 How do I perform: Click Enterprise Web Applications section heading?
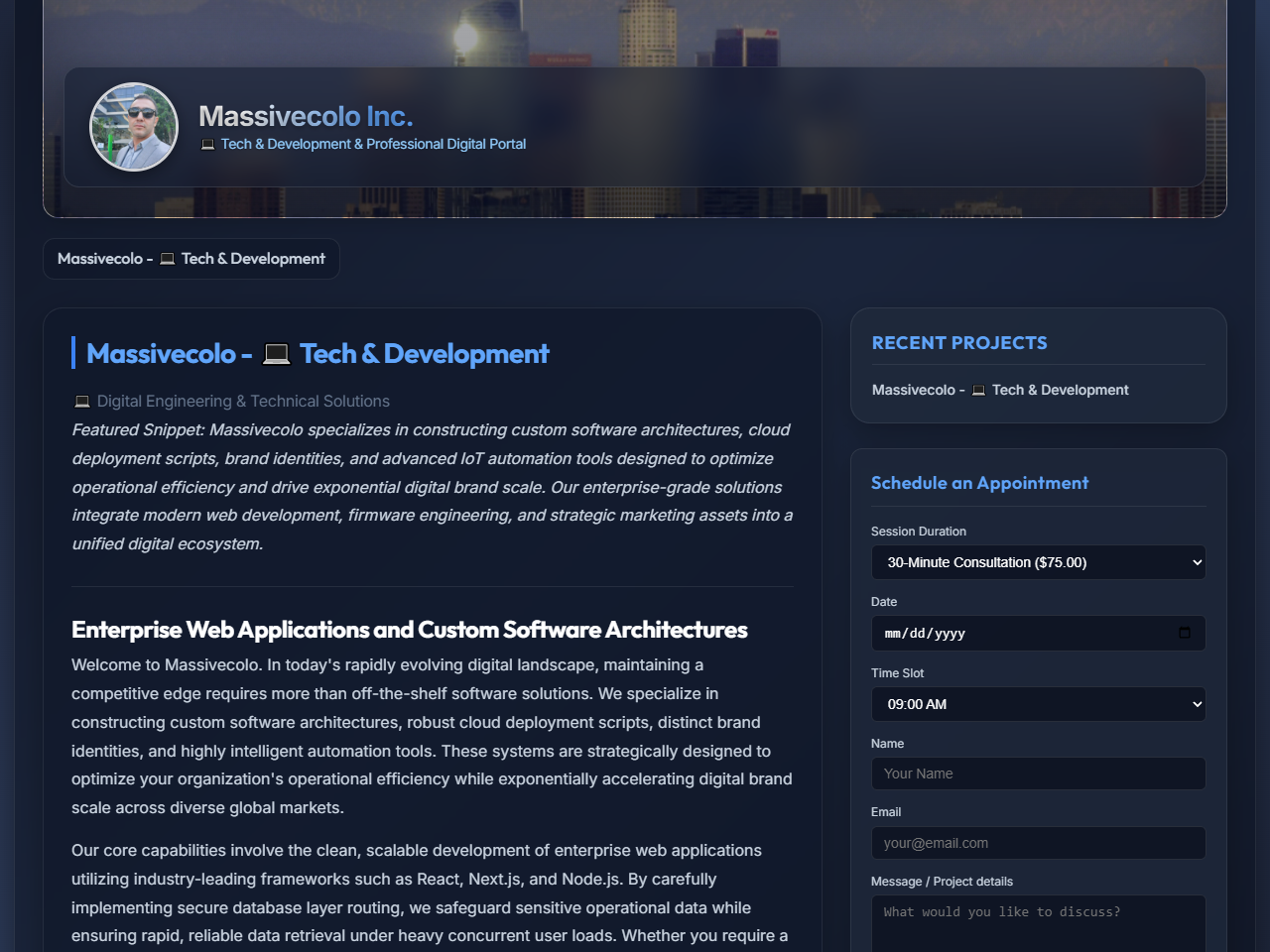pyautogui.click(x=409, y=630)
